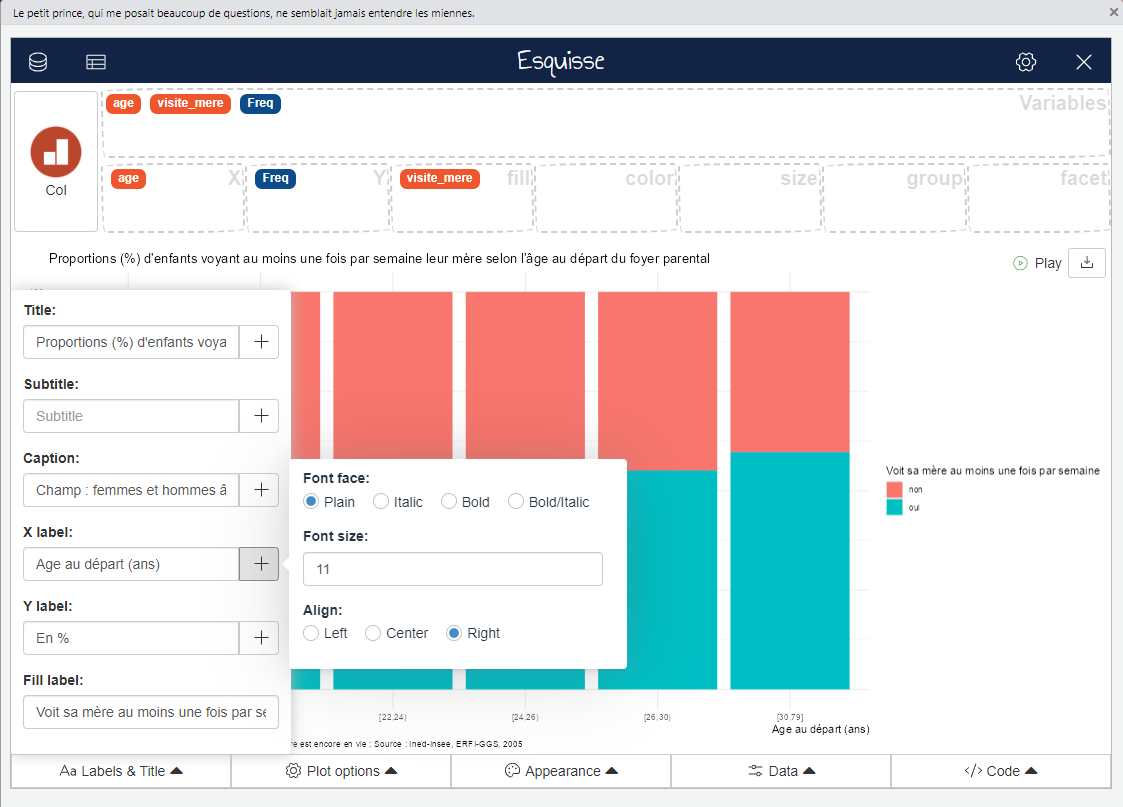This screenshot has width=1123, height=807.
Task: Open the settings gear in Esquisse header
Action: [1025, 62]
